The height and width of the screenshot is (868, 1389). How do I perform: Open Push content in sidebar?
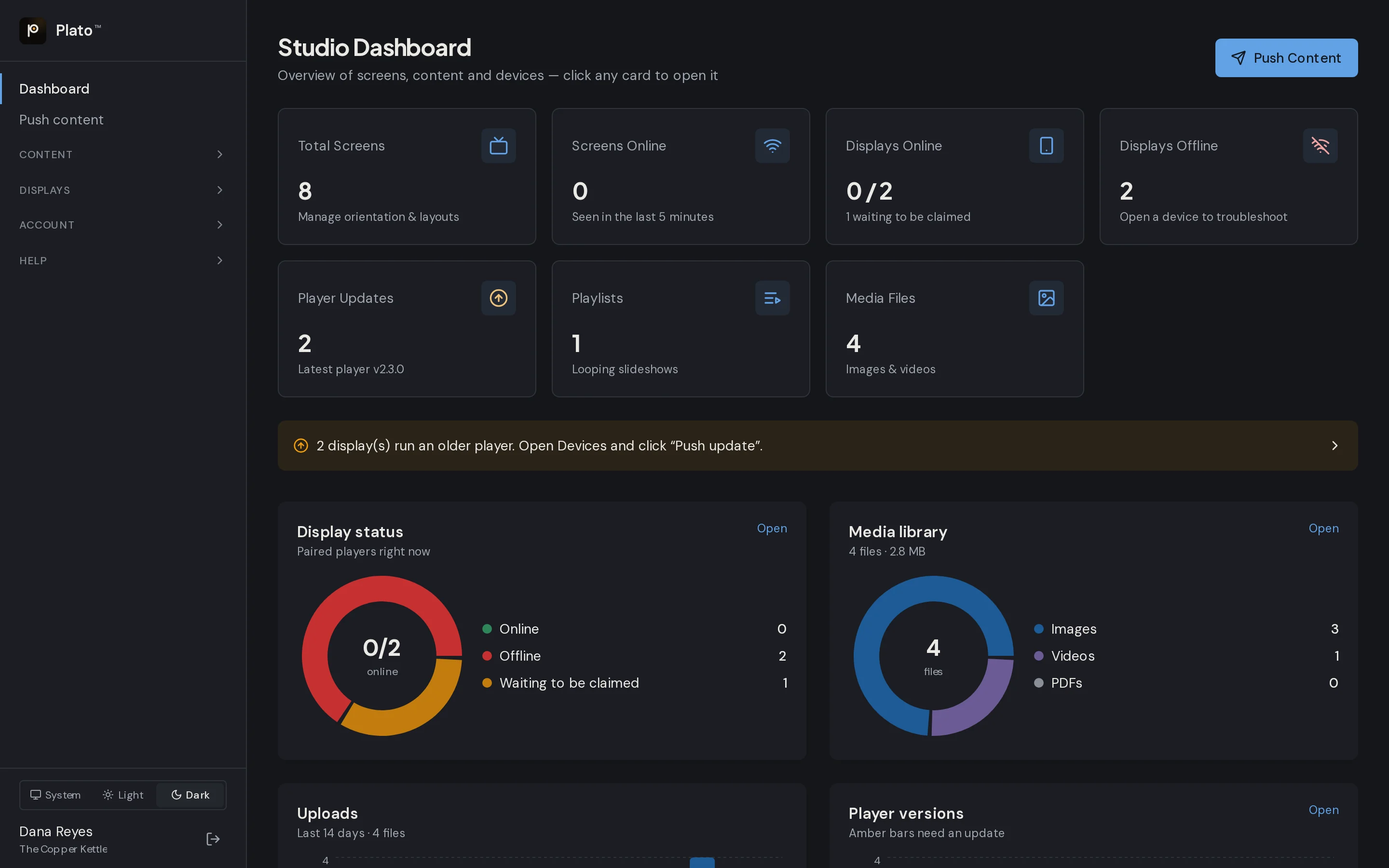123,120
